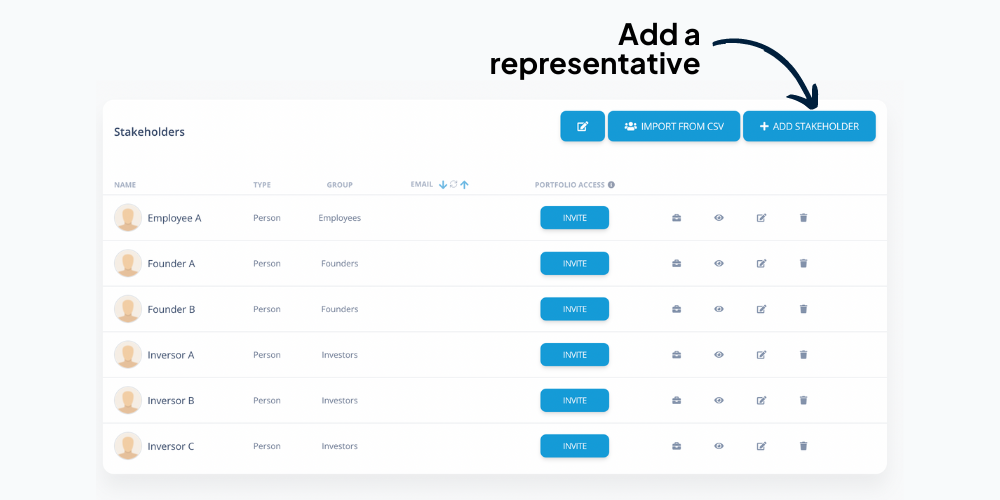This screenshot has width=1000, height=500.
Task: Delete Employee A with the trash icon
Action: click(803, 218)
